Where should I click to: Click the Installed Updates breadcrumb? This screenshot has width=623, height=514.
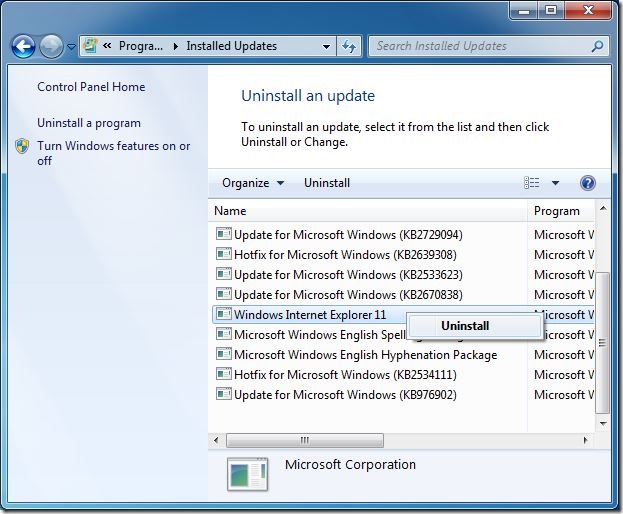[232, 46]
